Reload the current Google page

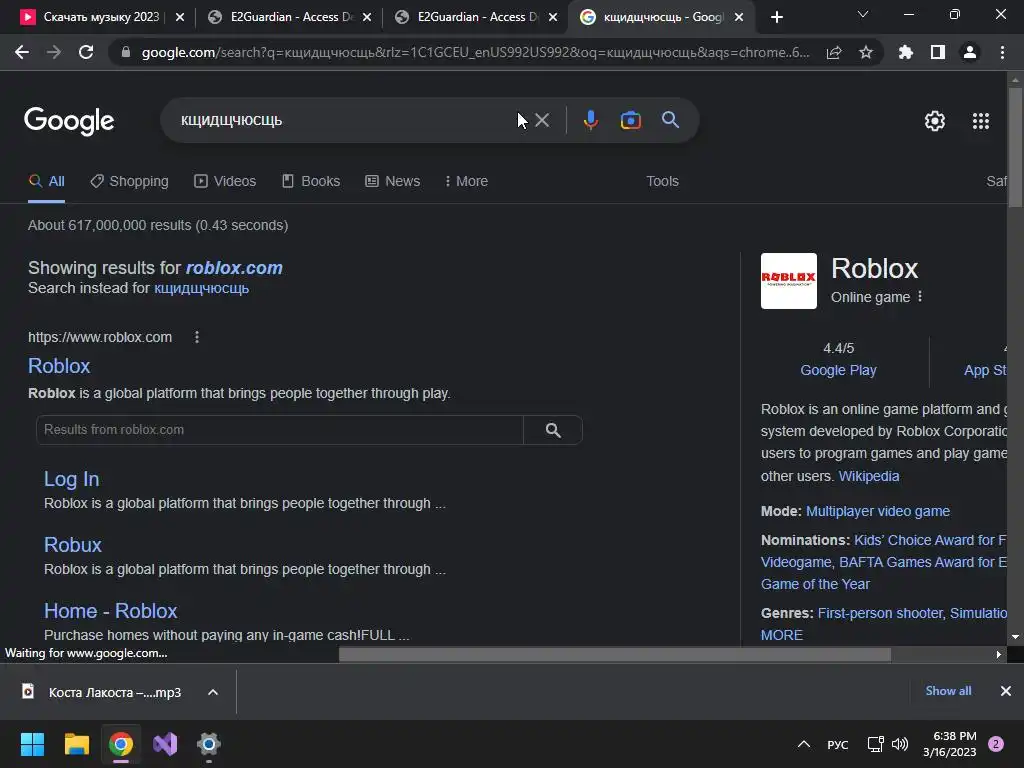click(x=86, y=52)
